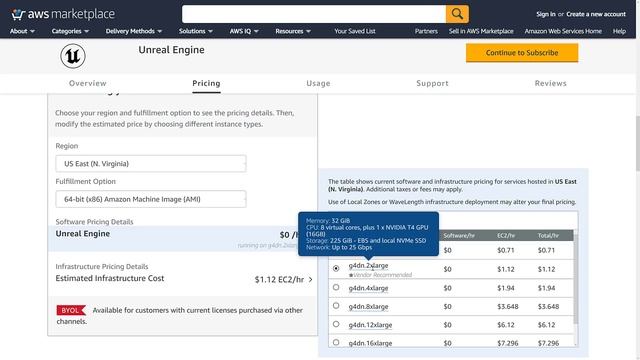Expand the Estimated Infrastructure Cost chevron
The image size is (640, 360).
pos(311,280)
